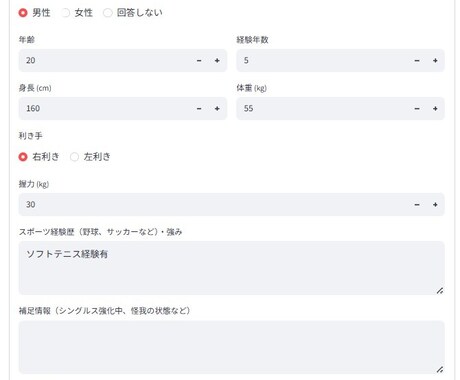Increase 体重 (kg) with plus icon
This screenshot has height=380, width=460.
435,109
